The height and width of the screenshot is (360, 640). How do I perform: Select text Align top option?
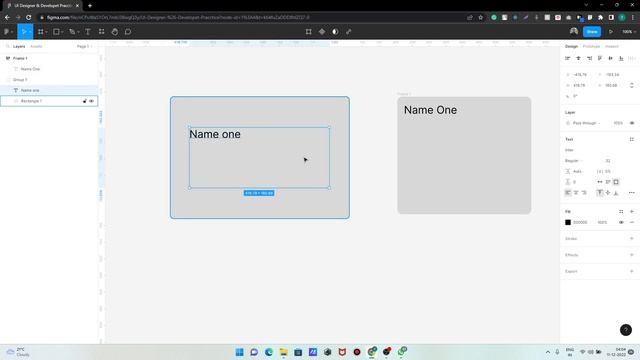pyautogui.click(x=600, y=193)
